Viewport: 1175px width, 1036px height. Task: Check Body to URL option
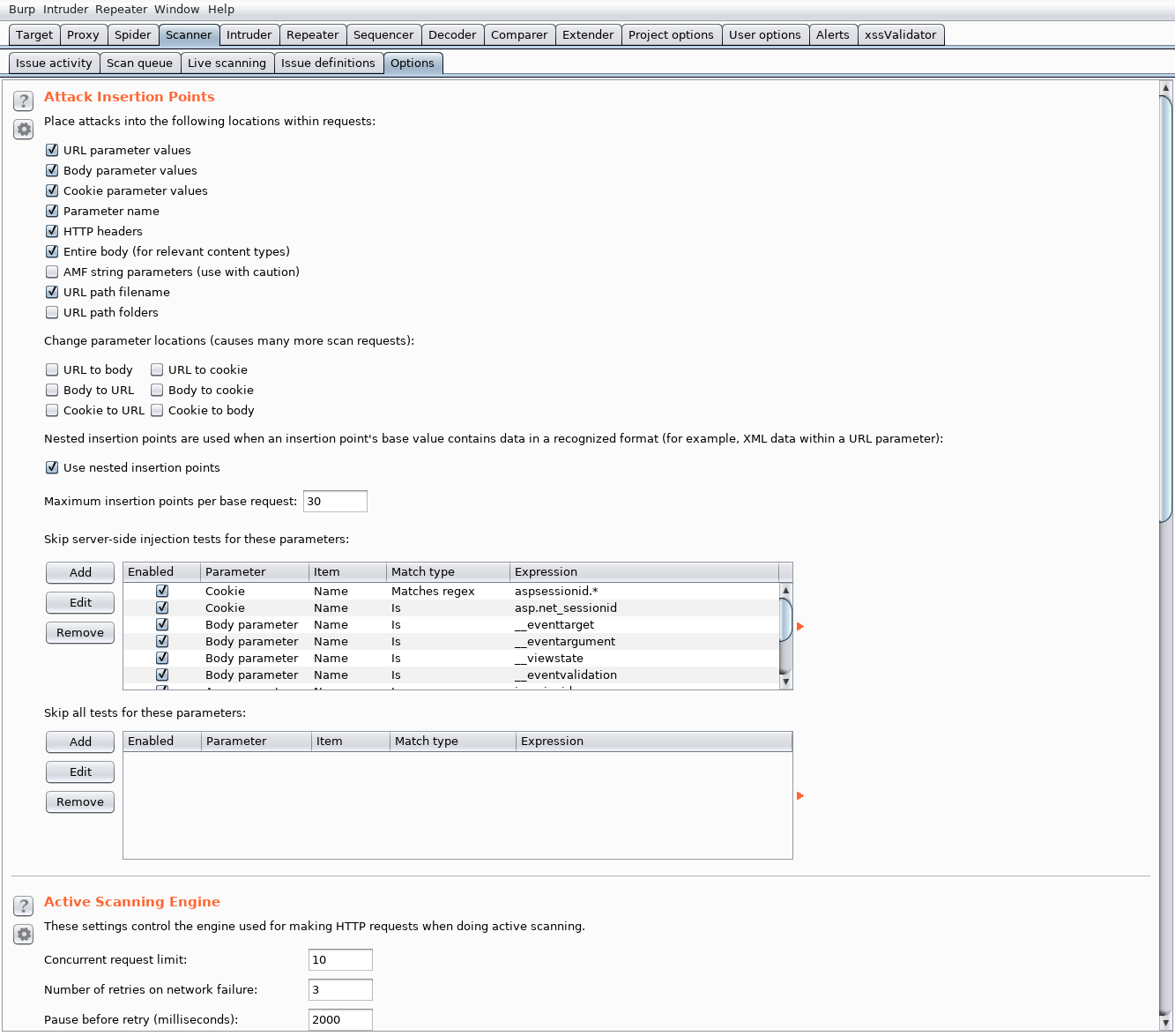52,391
